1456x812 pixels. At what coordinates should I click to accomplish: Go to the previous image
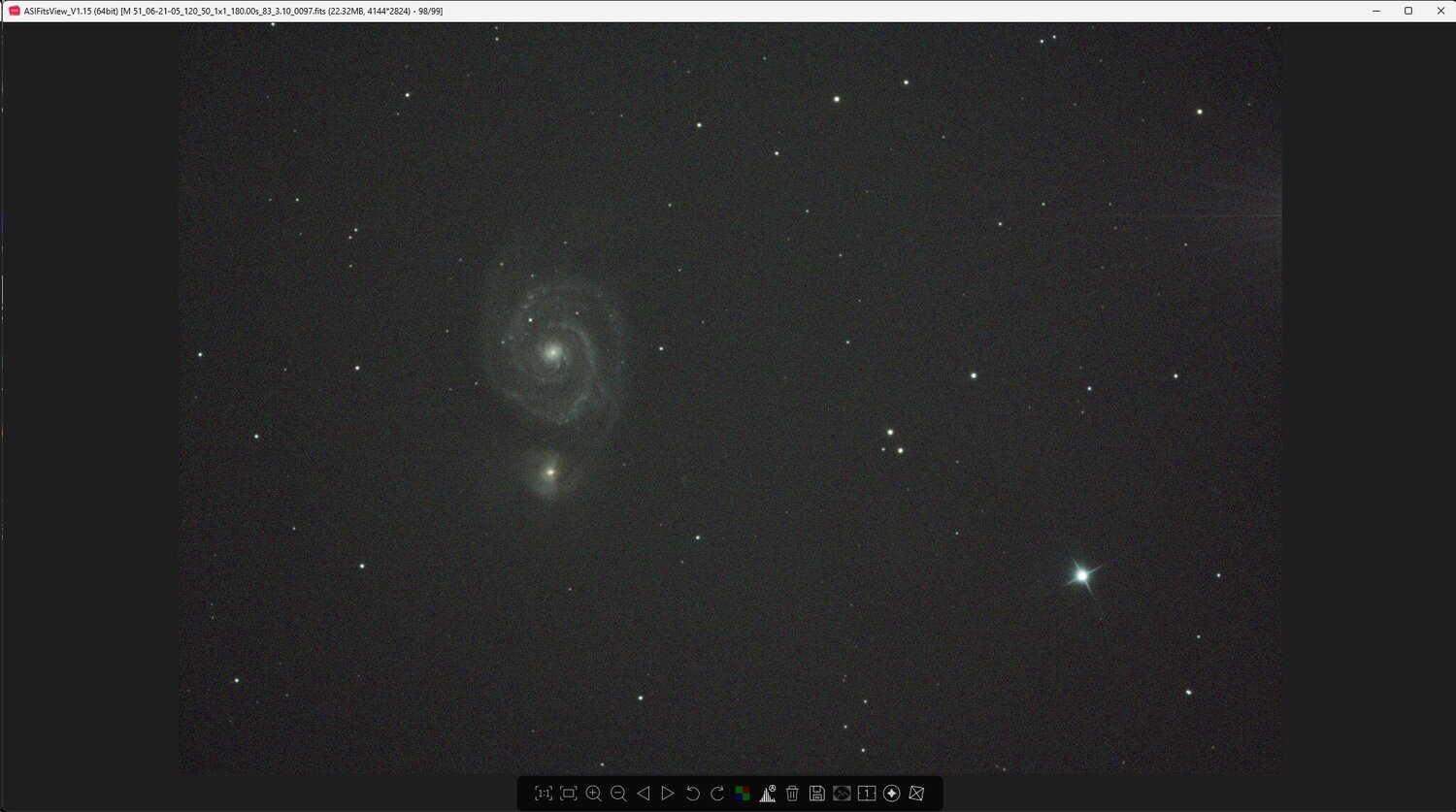point(643,794)
